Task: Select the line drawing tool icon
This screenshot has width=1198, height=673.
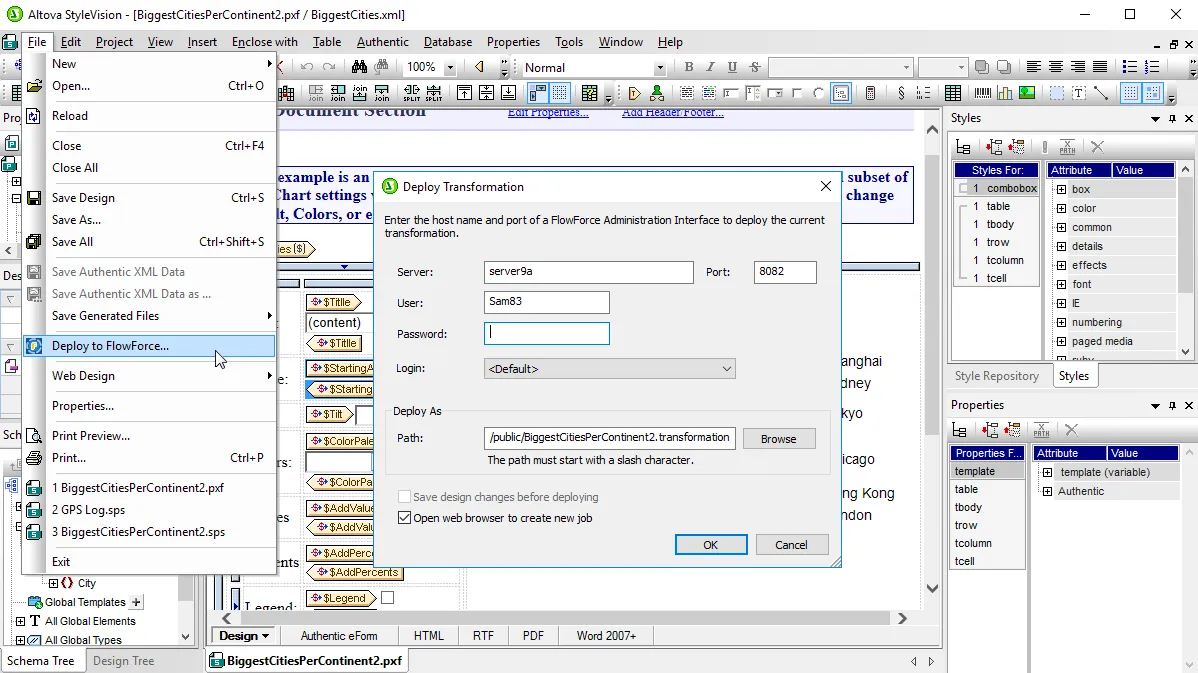Action: (1101, 93)
